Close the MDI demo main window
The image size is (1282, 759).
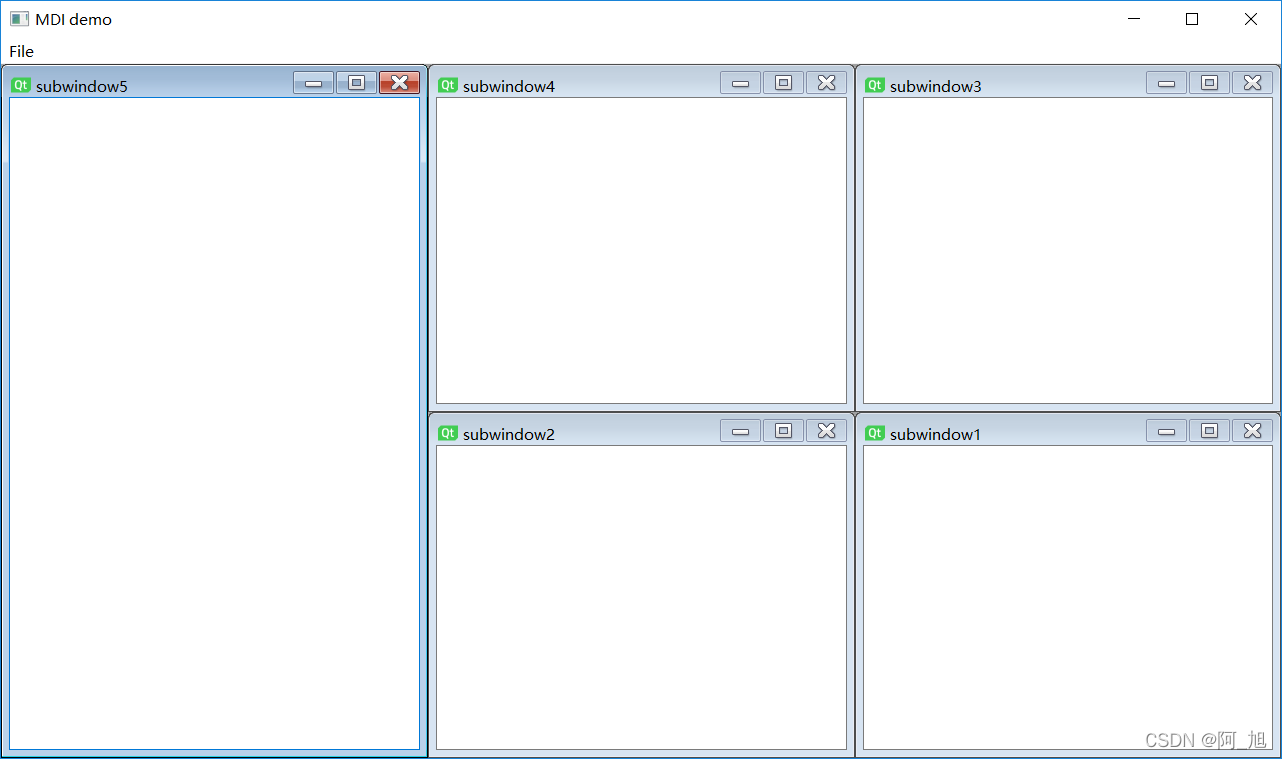click(1251, 19)
